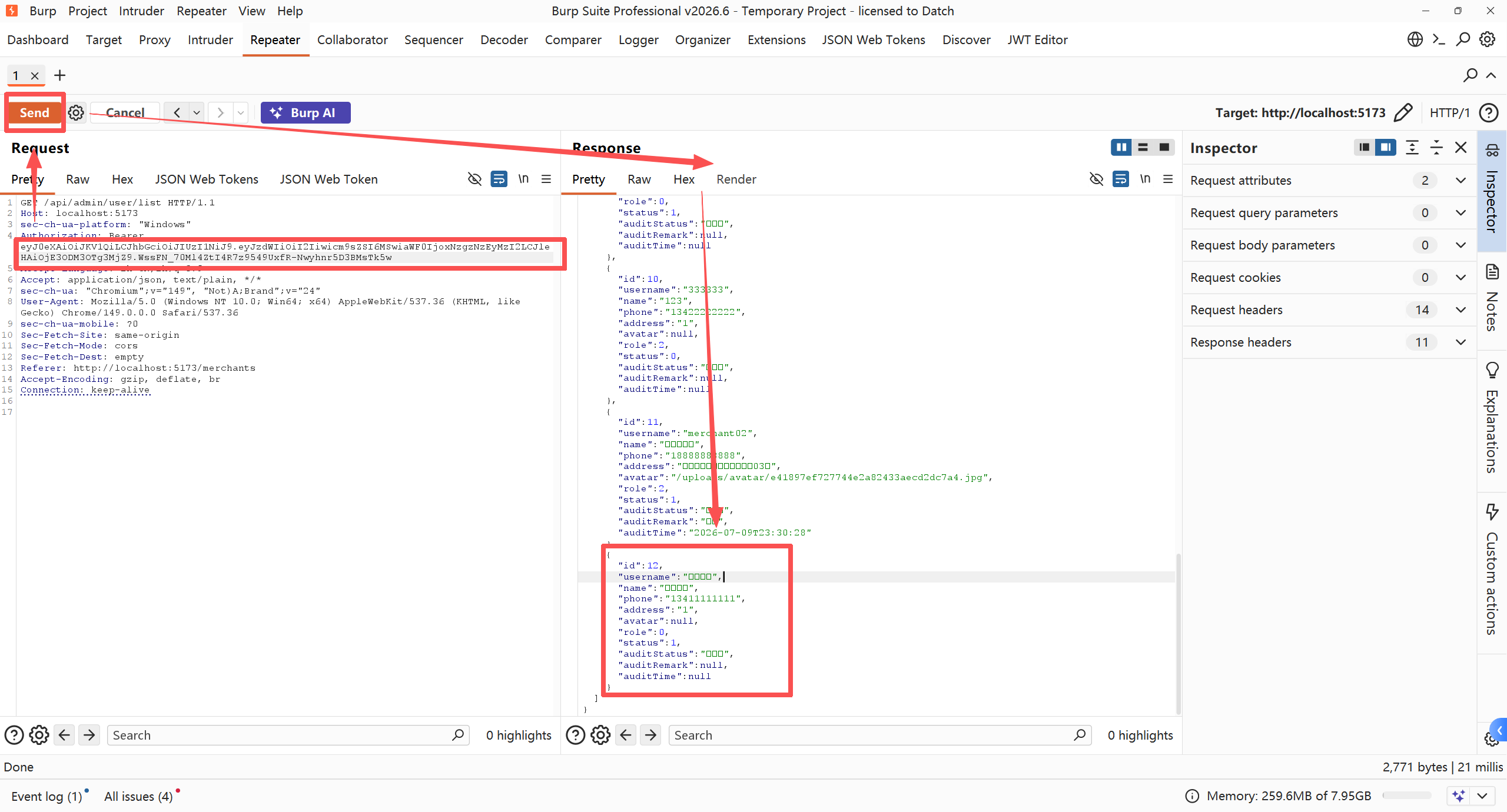Click the HTTP/1 protocol selector
The height and width of the screenshot is (812, 1507).
(1449, 112)
